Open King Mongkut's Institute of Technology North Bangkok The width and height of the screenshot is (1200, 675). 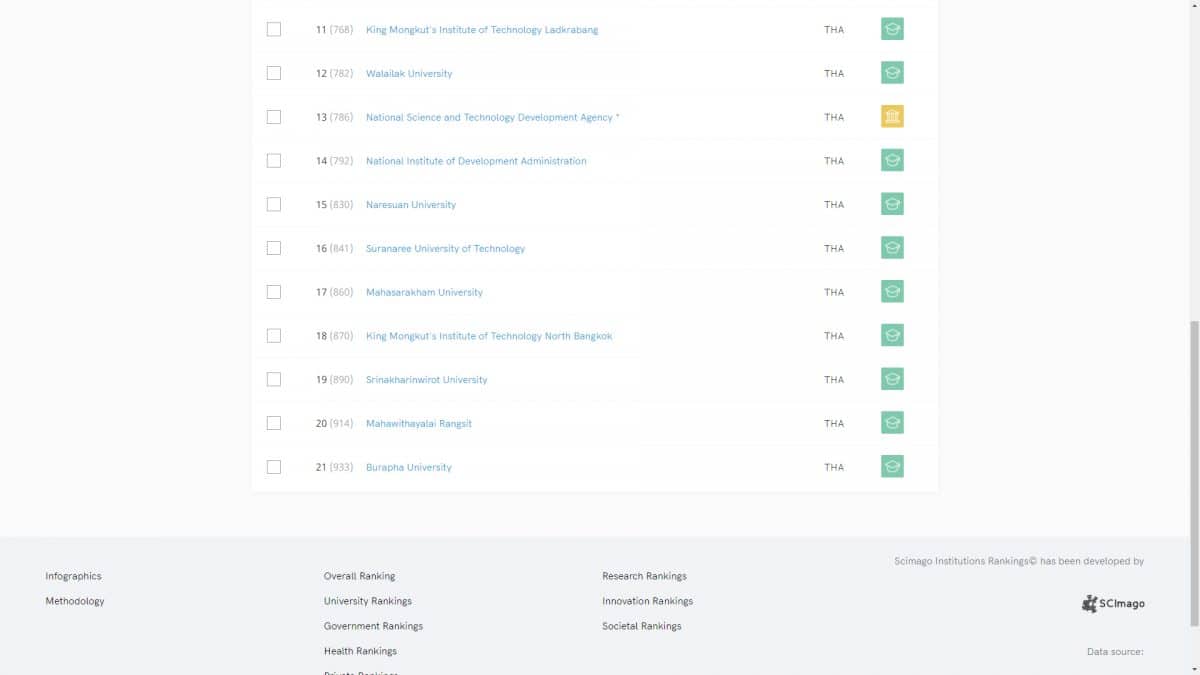[489, 336]
